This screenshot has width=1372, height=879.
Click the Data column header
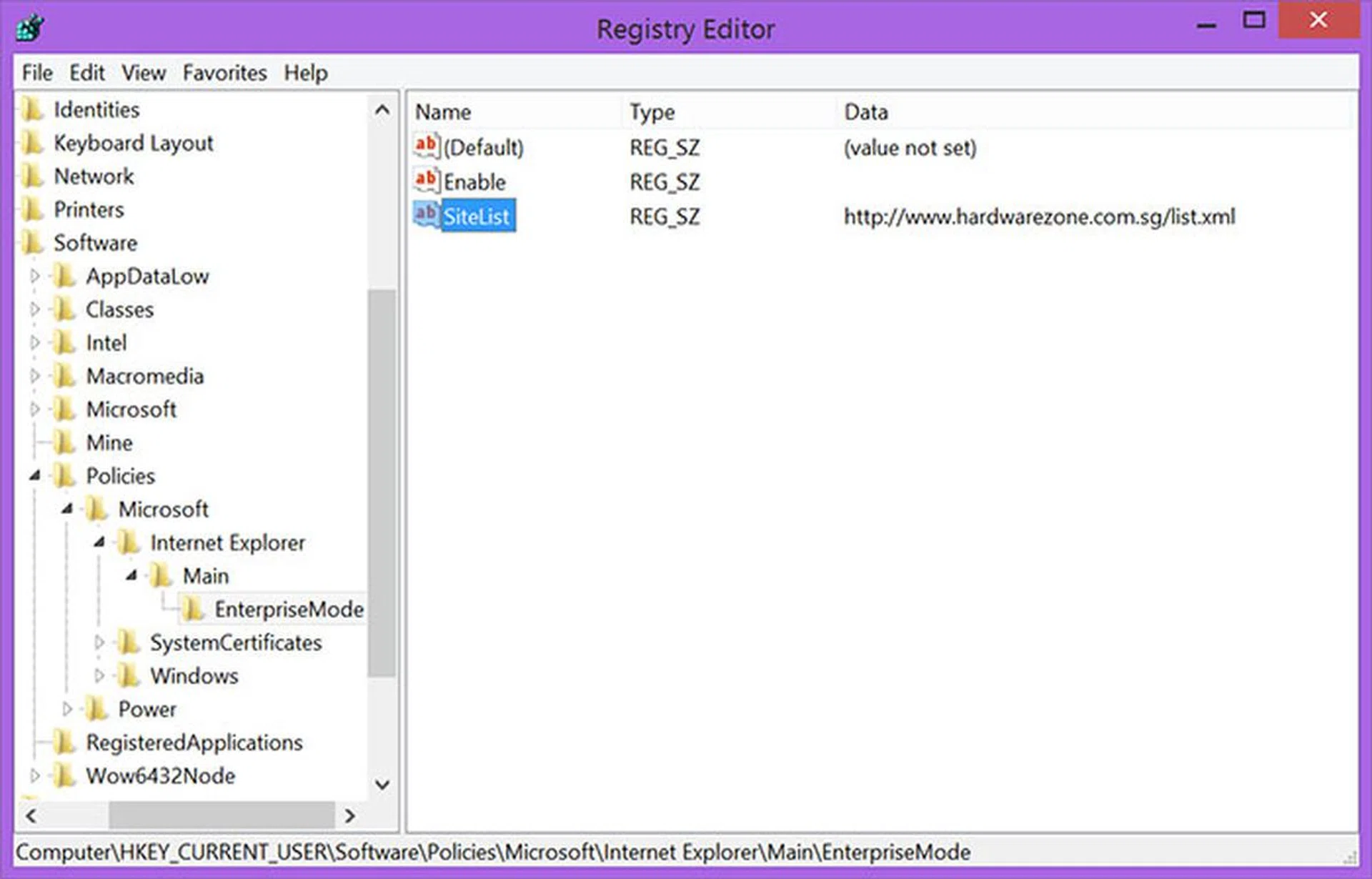point(866,112)
